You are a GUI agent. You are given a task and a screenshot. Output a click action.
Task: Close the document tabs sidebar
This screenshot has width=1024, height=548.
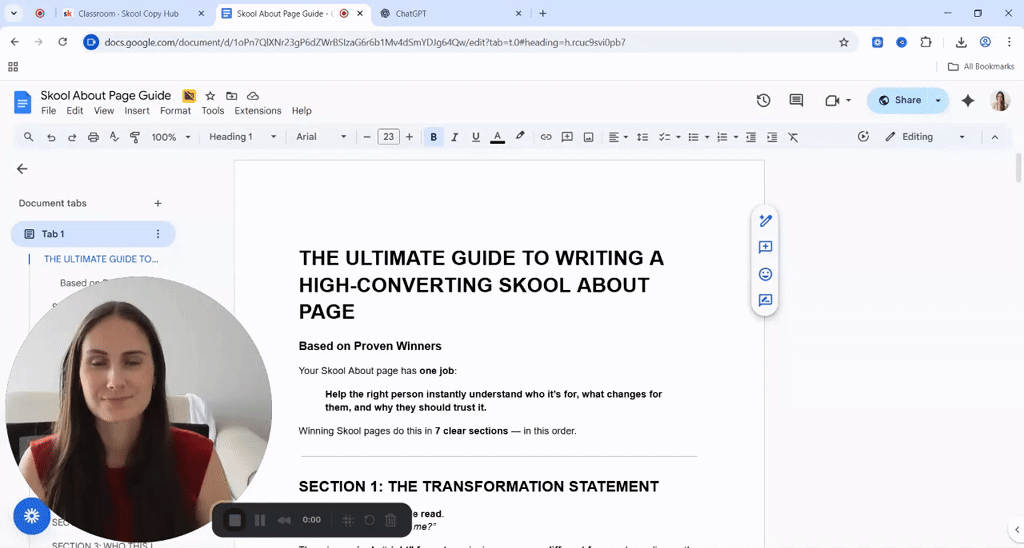point(22,169)
